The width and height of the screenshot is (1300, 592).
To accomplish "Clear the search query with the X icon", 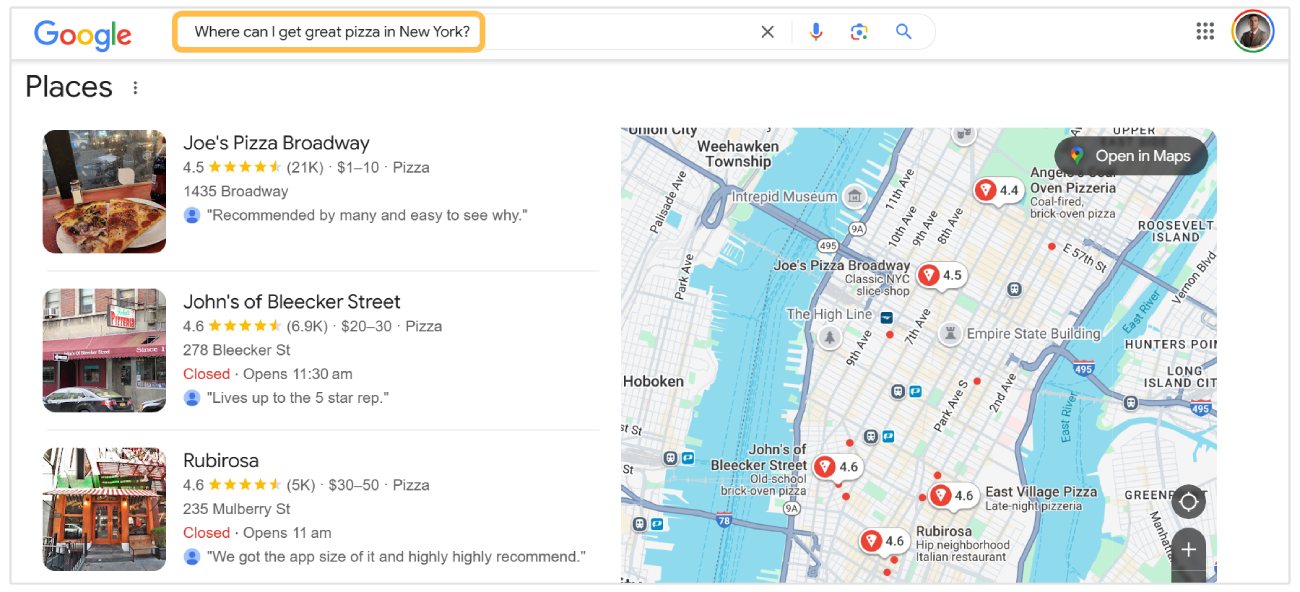I will coord(767,32).
